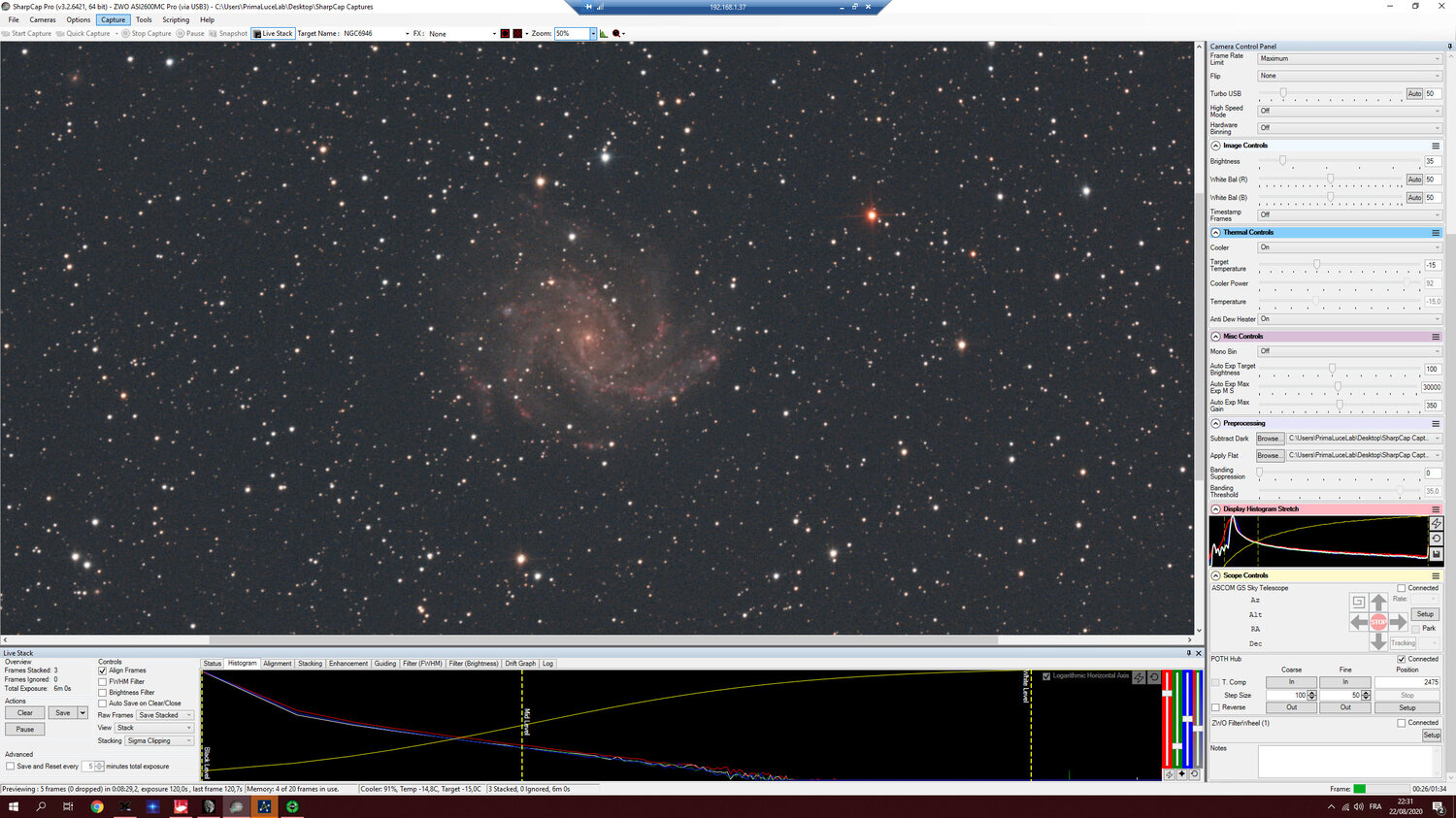Click the save icon beside display histogram
Viewport: 1456px width, 818px height.
tap(1437, 554)
